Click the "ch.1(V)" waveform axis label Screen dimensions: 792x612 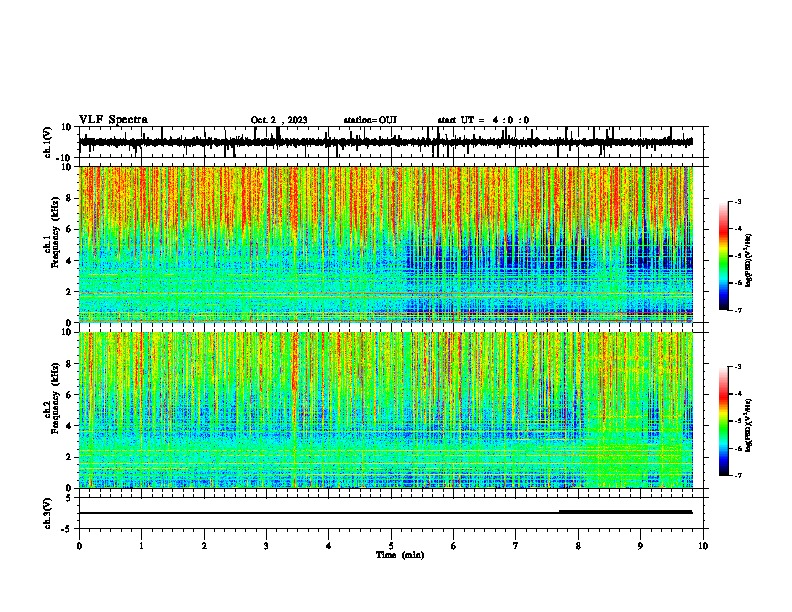(48, 142)
